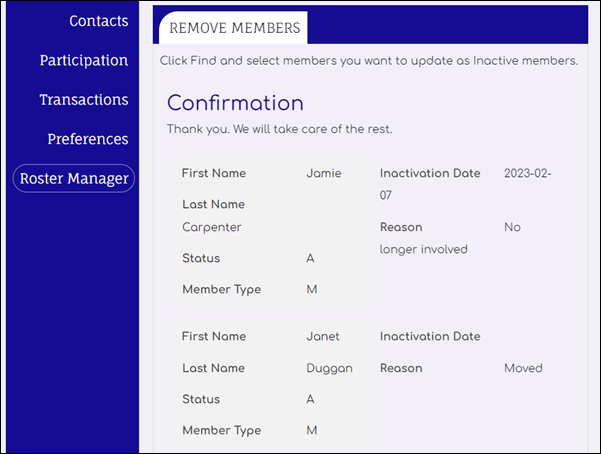Open Transactions from the sidebar
601x454 pixels.
tap(84, 100)
